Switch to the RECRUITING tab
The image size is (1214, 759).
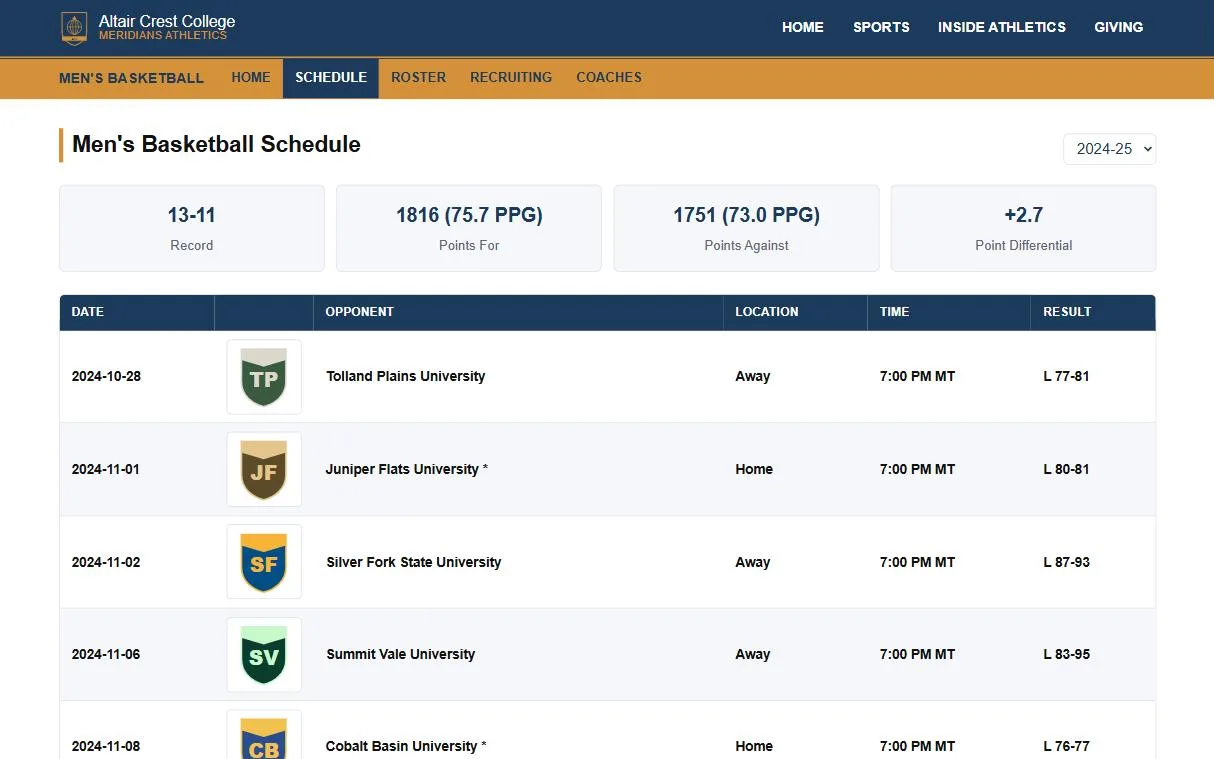pos(511,77)
